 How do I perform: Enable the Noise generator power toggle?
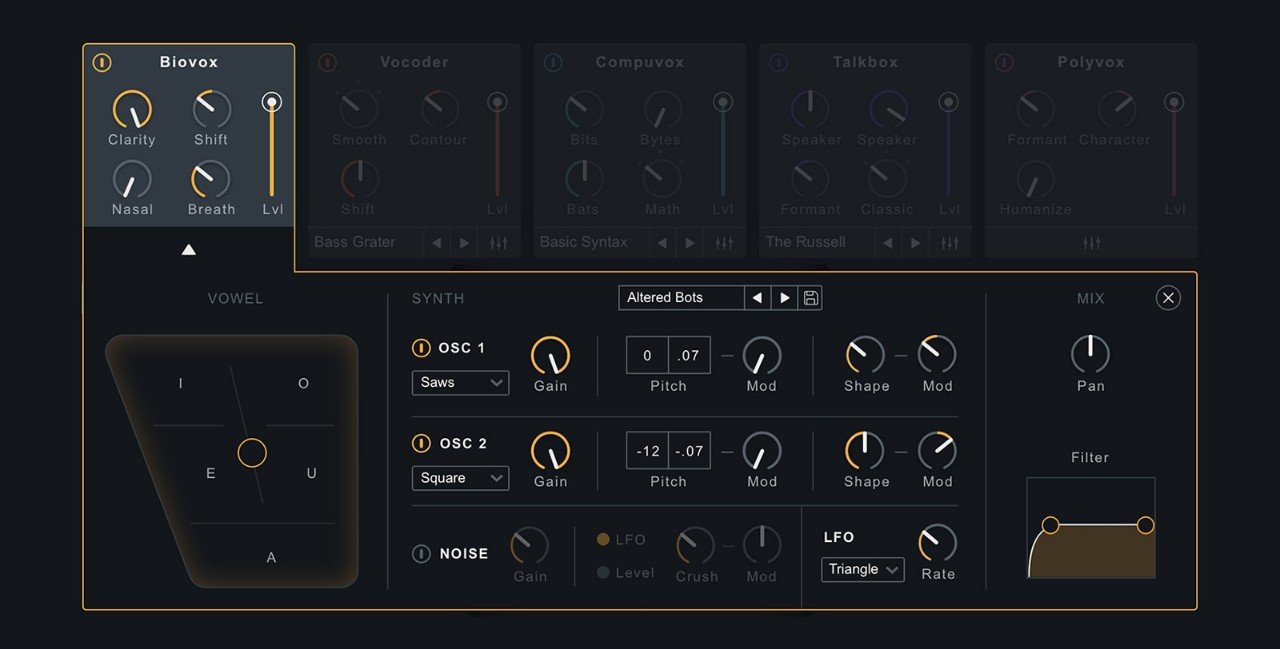click(421, 554)
